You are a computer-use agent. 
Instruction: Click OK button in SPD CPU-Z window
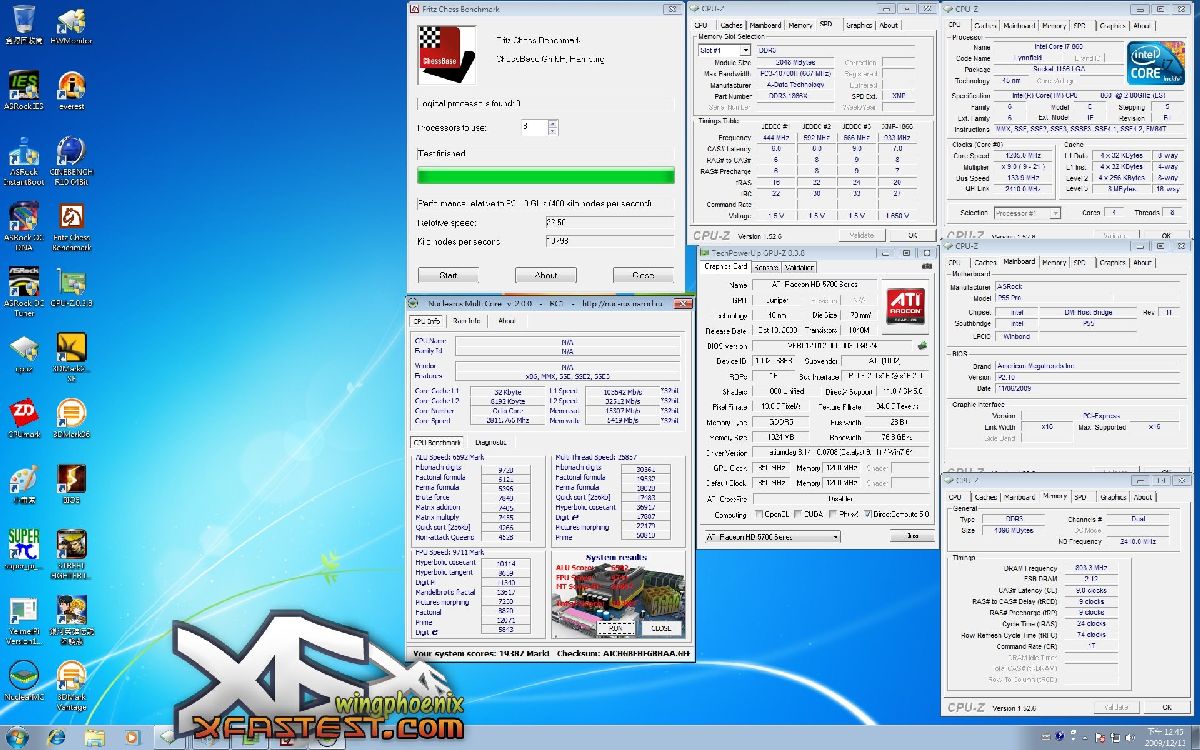912,235
